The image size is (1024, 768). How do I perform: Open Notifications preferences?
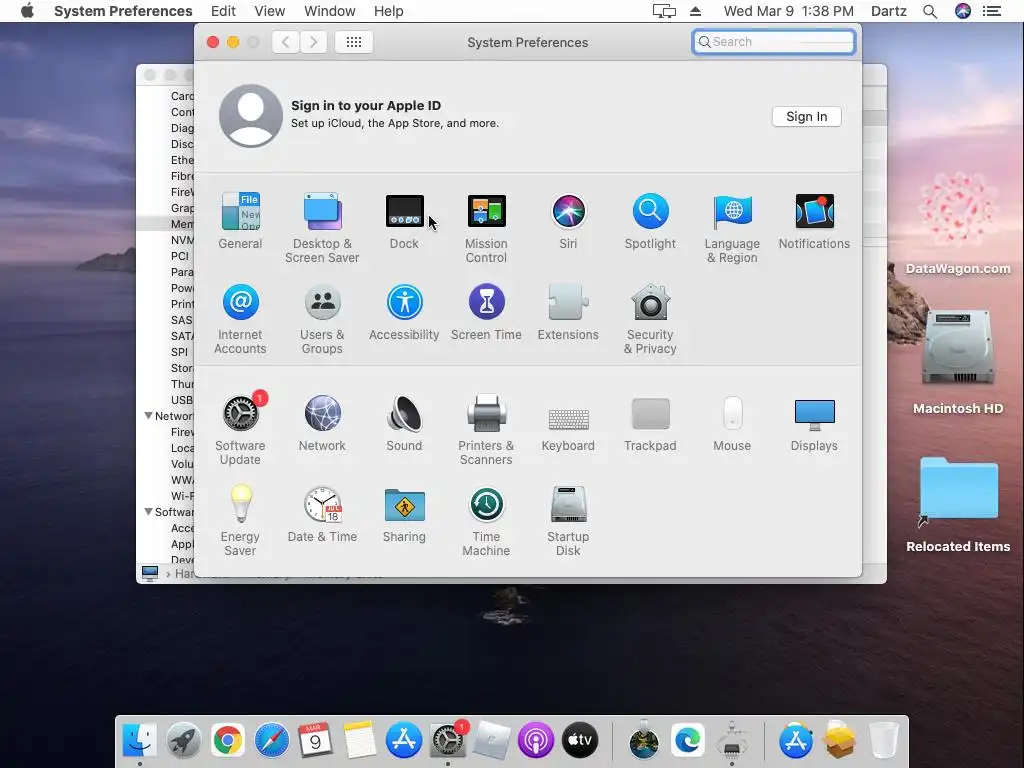[x=814, y=220]
